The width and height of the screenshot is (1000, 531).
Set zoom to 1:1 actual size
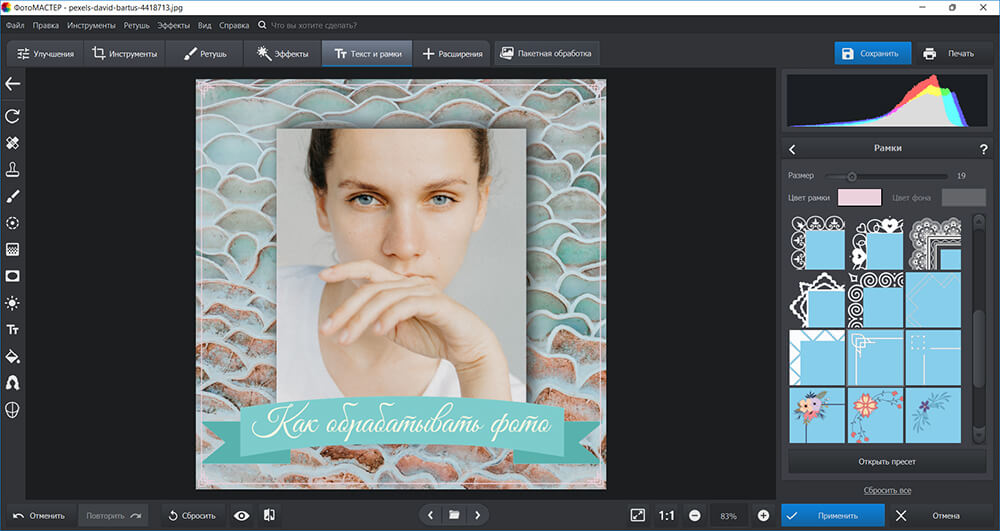click(x=665, y=515)
